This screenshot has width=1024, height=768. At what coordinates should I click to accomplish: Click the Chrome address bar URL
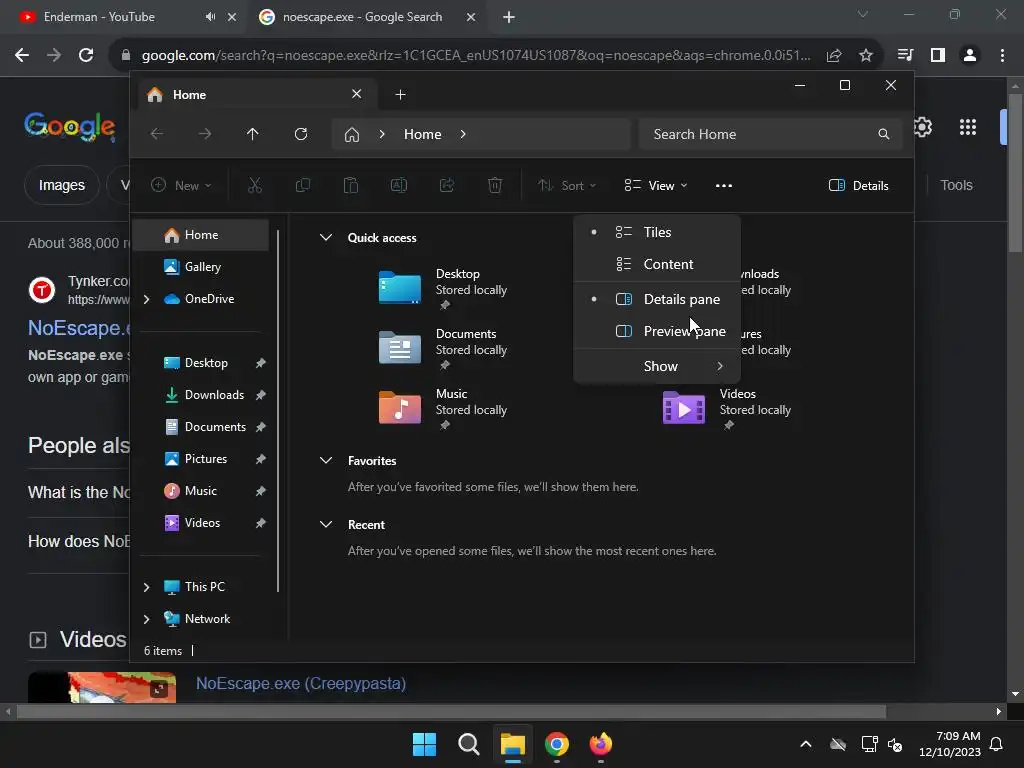coord(475,56)
